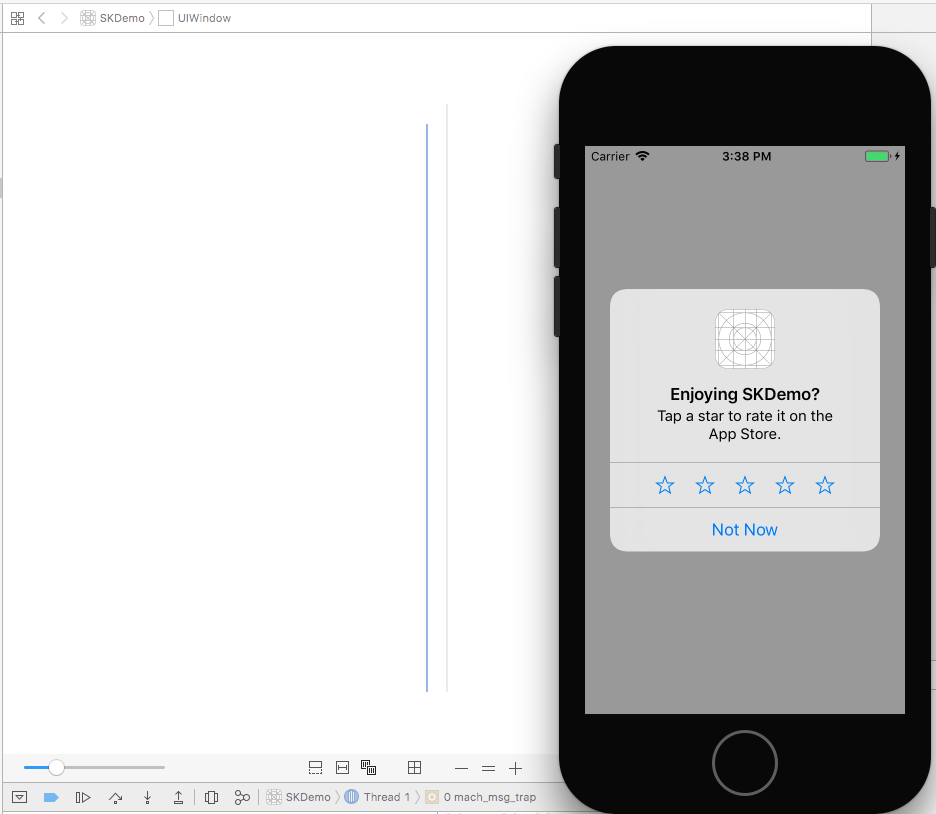The width and height of the screenshot is (936, 814).
Task: Tap the third rating star
Action: [x=745, y=485]
